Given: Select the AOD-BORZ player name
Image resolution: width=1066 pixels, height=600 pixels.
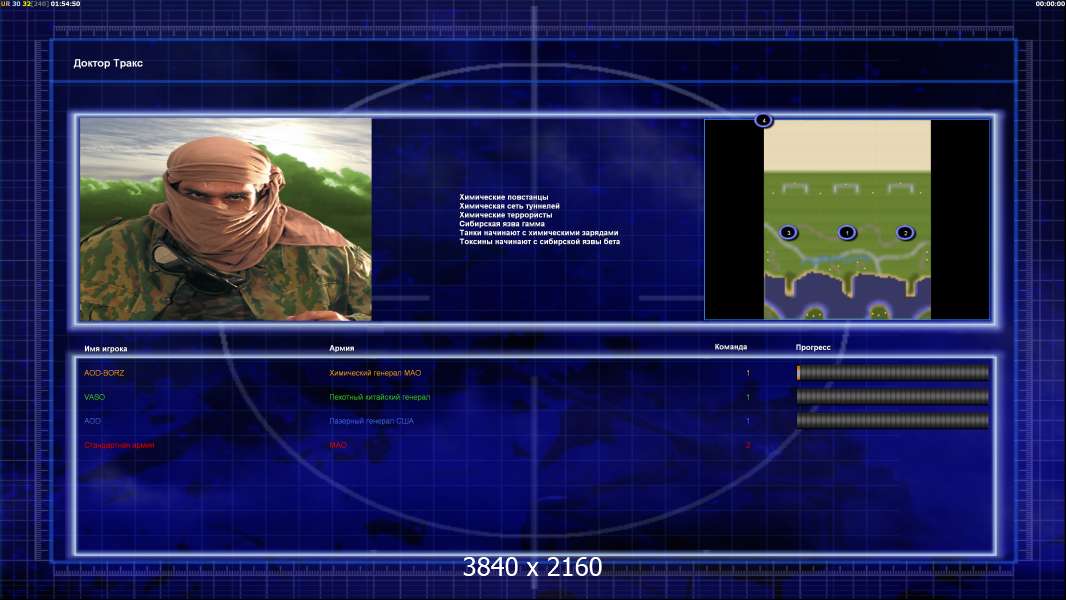Looking at the screenshot, I should 104,373.
